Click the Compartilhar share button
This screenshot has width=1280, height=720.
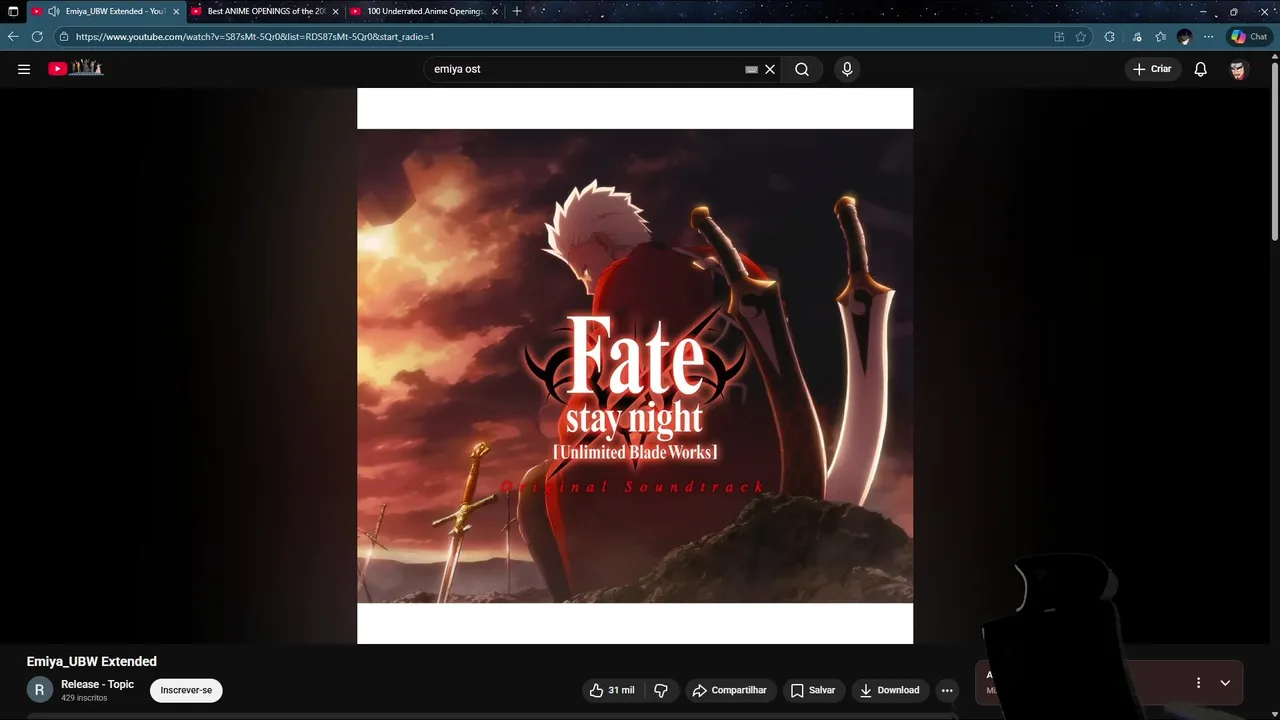tap(730, 690)
